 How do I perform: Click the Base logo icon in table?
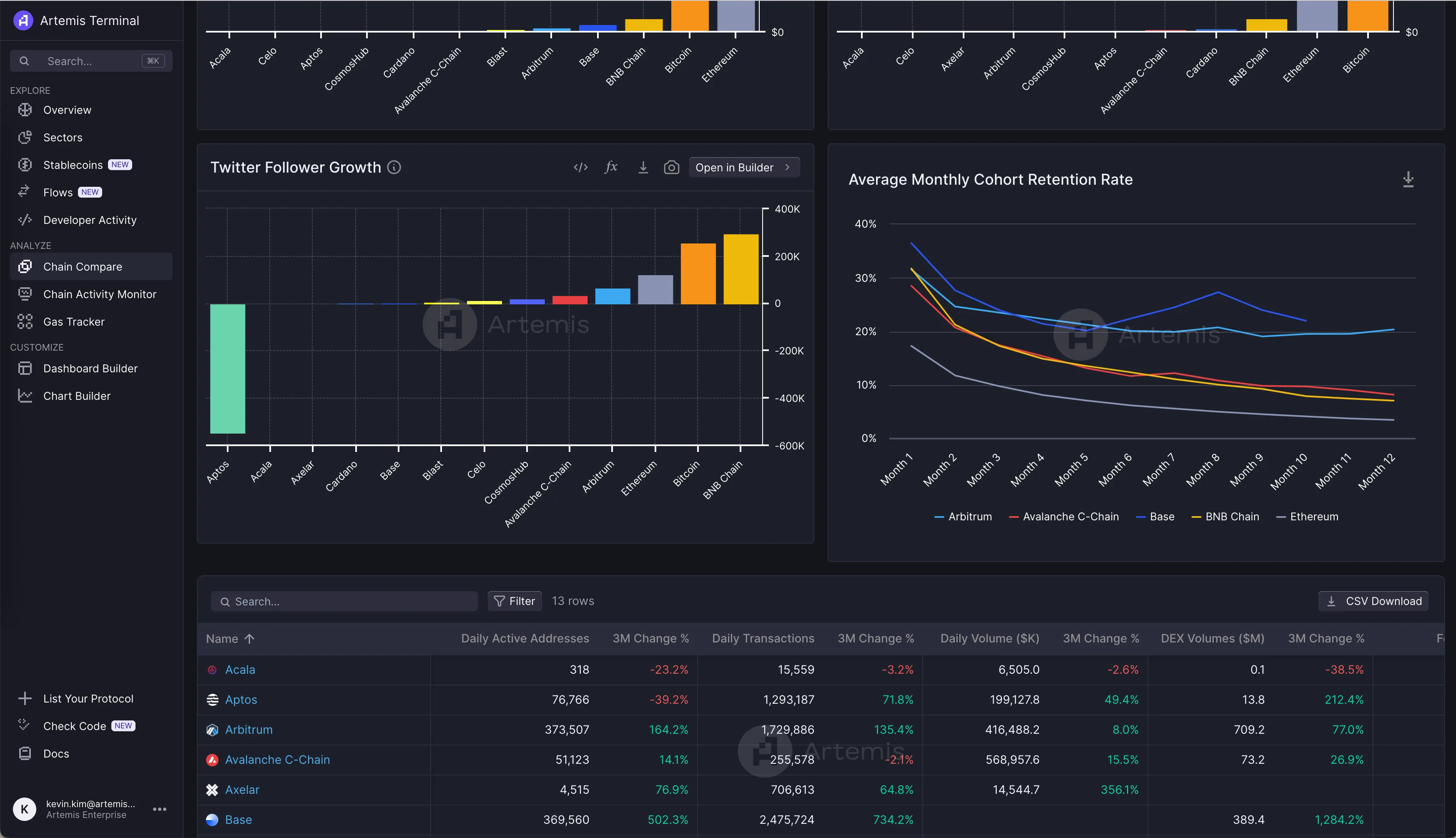(212, 820)
